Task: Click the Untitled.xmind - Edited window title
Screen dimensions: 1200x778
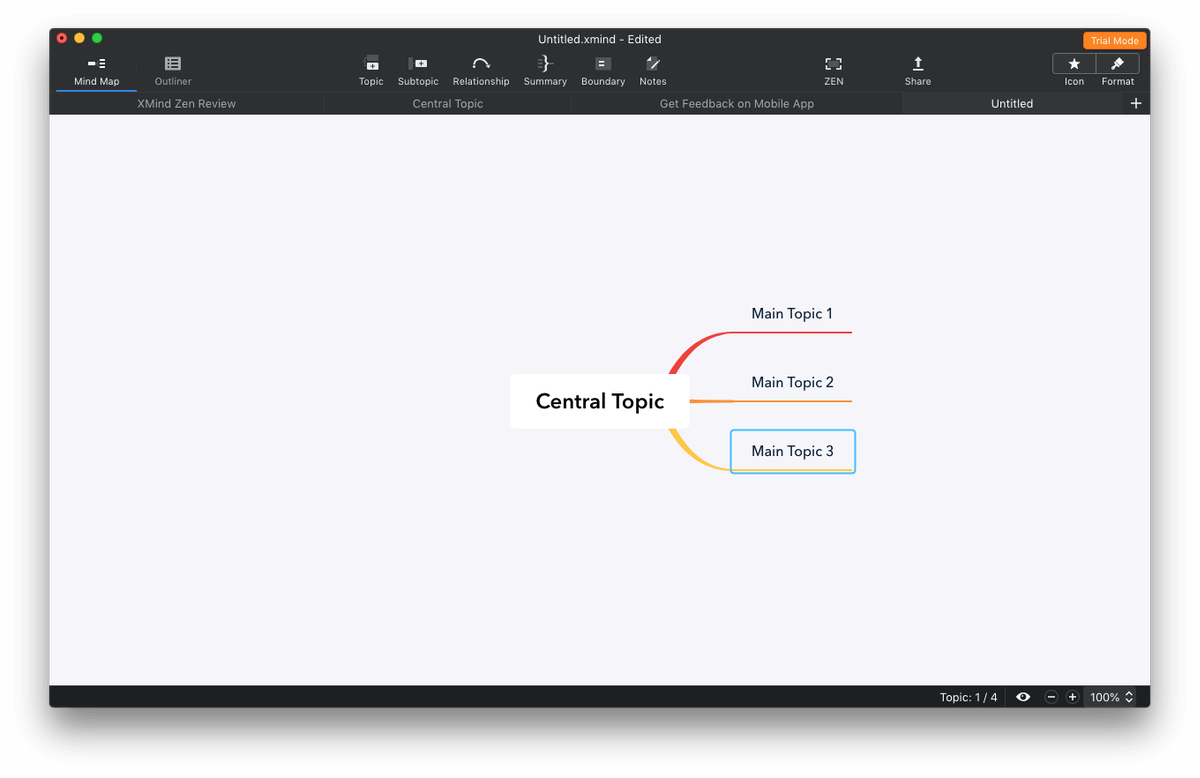Action: click(600, 39)
